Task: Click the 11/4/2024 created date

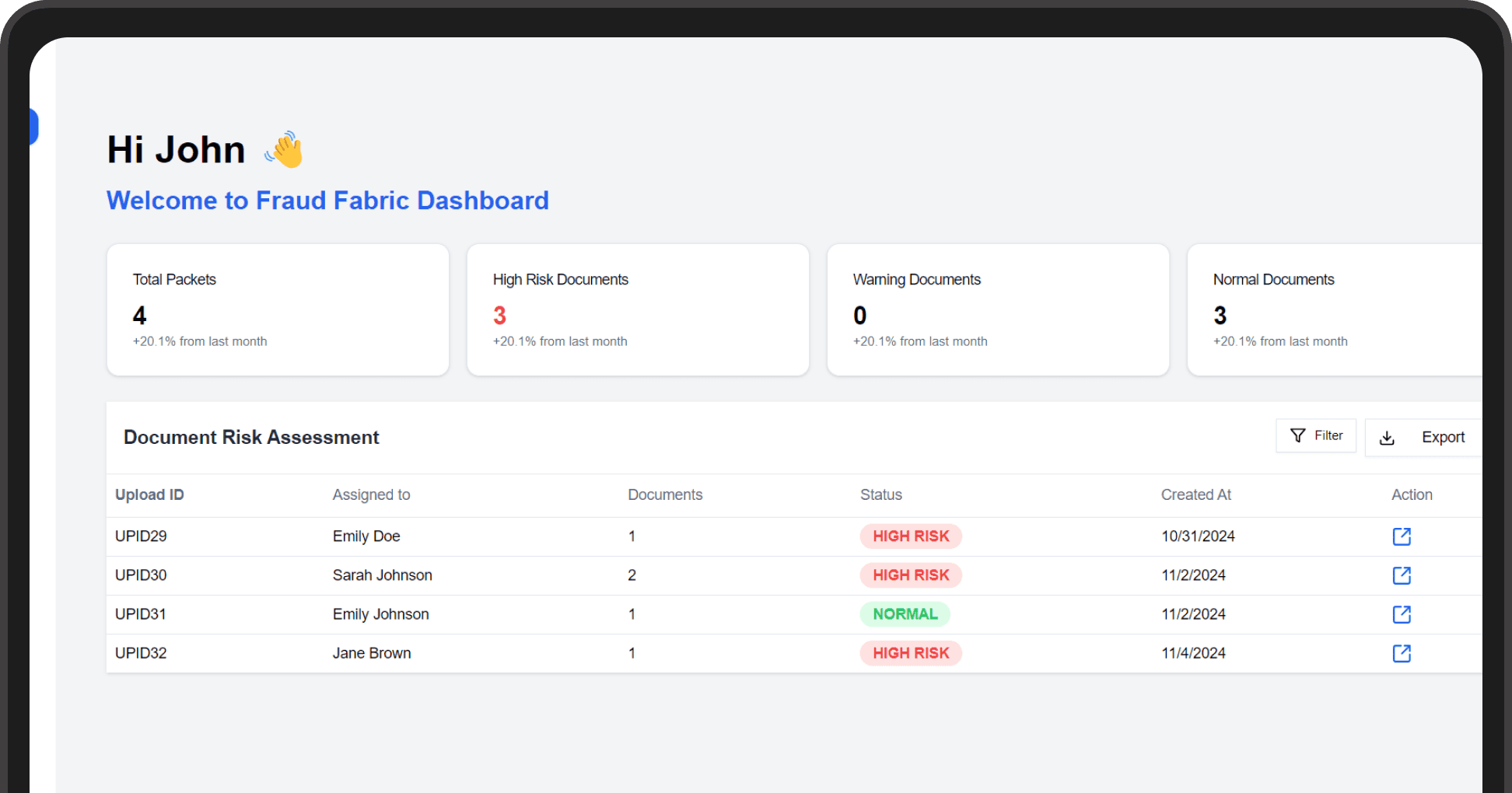Action: point(1193,653)
